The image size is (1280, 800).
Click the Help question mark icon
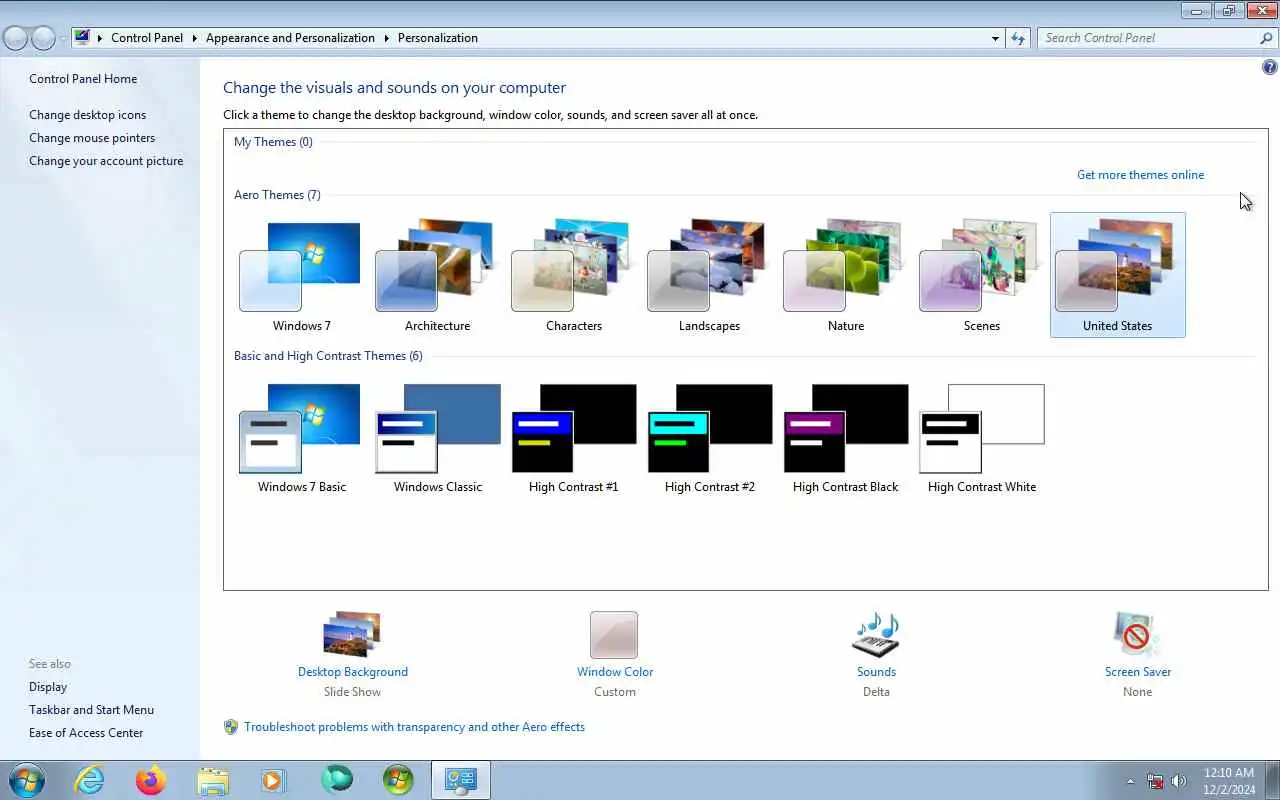coord(1270,68)
